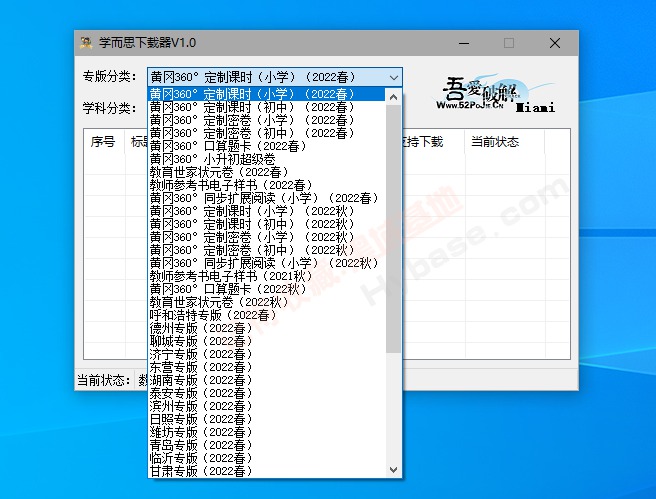
Task: Choose 黄冈360° 定制密卷（小学）（2022秋）
Action: click(x=266, y=237)
